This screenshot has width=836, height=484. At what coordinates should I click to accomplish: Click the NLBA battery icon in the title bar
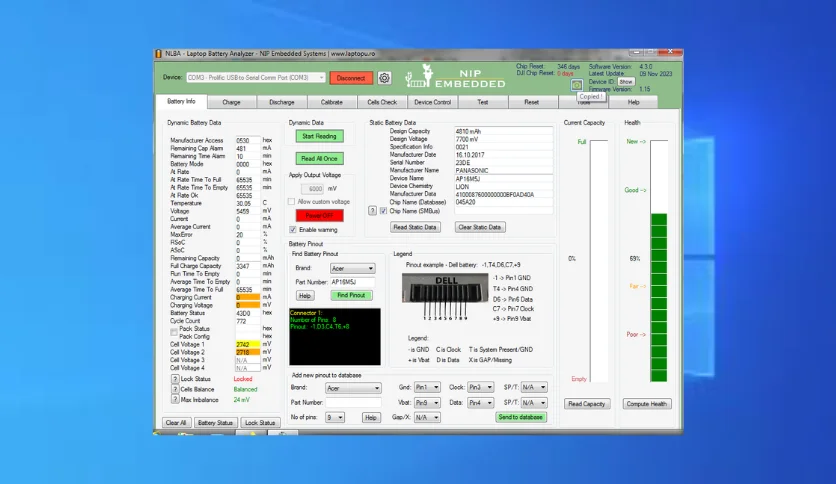pyautogui.click(x=158, y=53)
